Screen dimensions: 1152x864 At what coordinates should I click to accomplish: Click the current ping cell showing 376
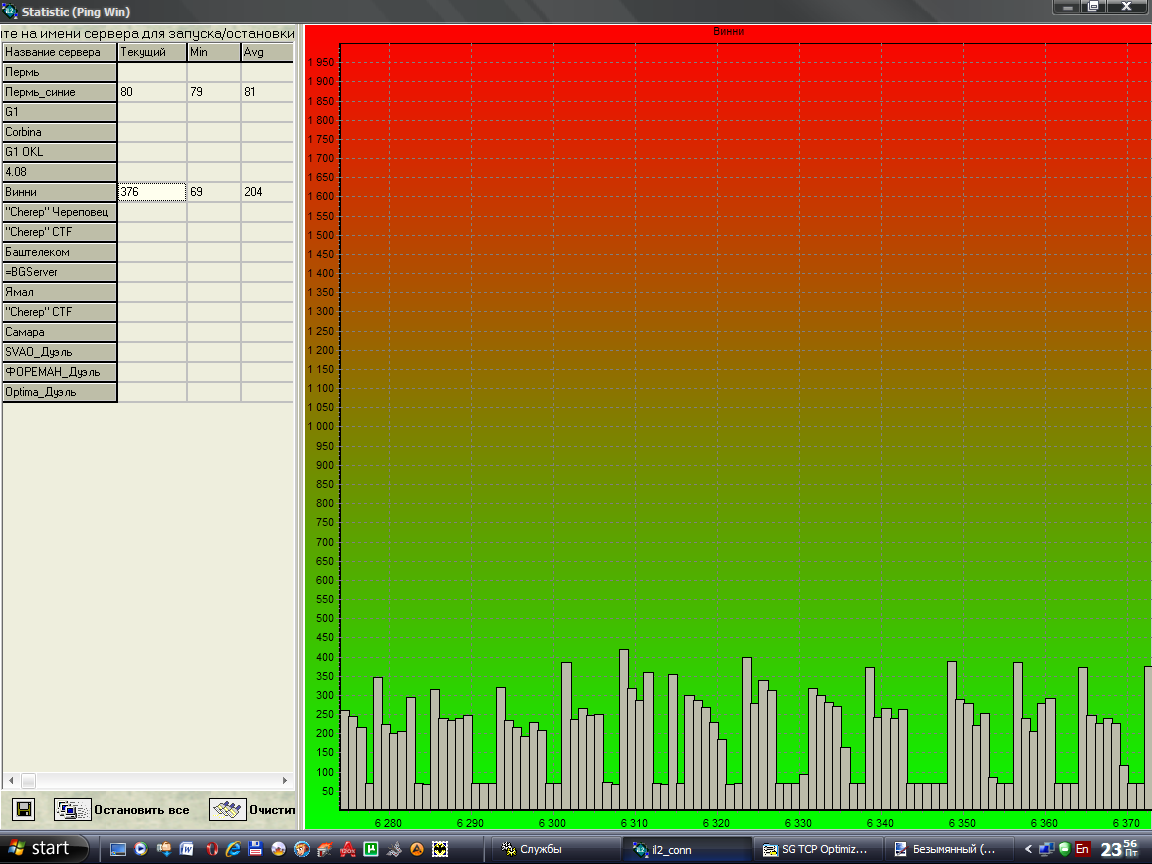point(151,191)
